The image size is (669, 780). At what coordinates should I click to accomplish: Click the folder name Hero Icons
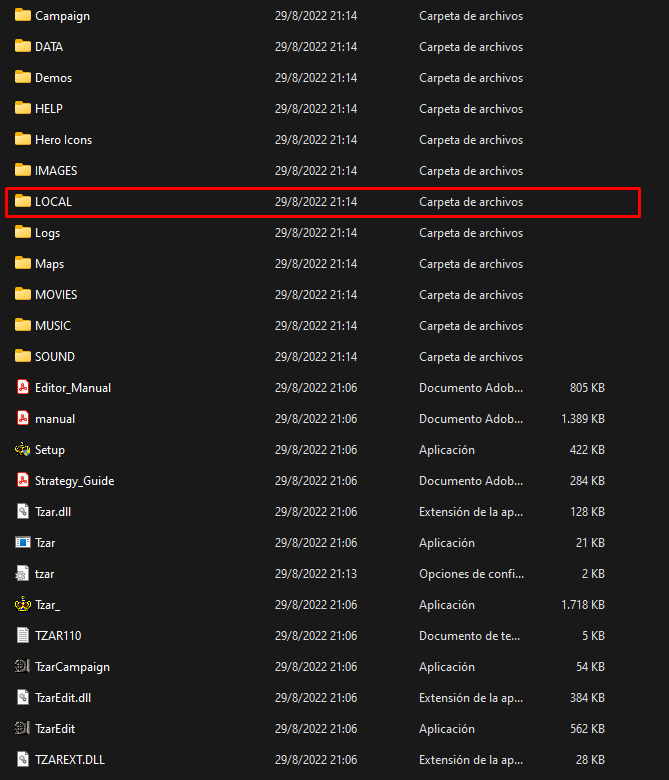(64, 140)
